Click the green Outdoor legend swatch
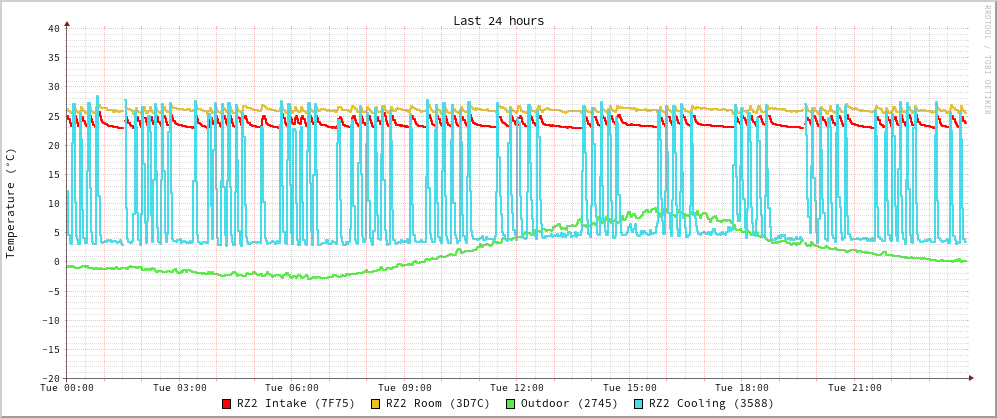 click(510, 404)
